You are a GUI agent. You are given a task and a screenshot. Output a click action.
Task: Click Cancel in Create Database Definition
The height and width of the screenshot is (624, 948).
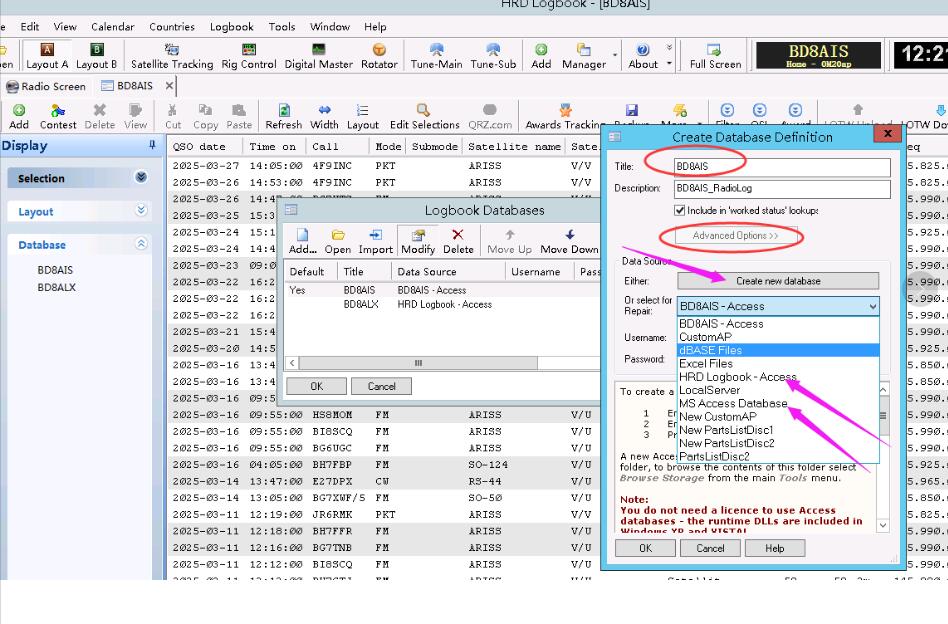(x=710, y=548)
